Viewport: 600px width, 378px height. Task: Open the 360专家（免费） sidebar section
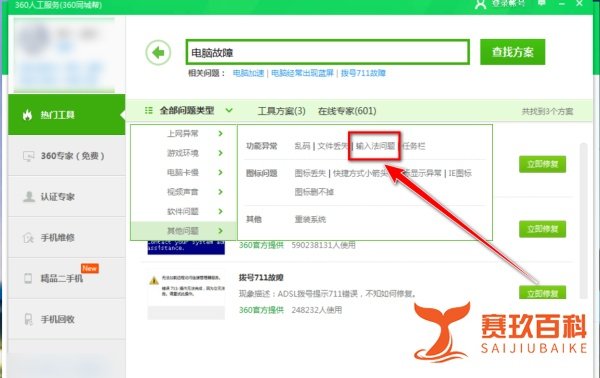click(x=67, y=156)
